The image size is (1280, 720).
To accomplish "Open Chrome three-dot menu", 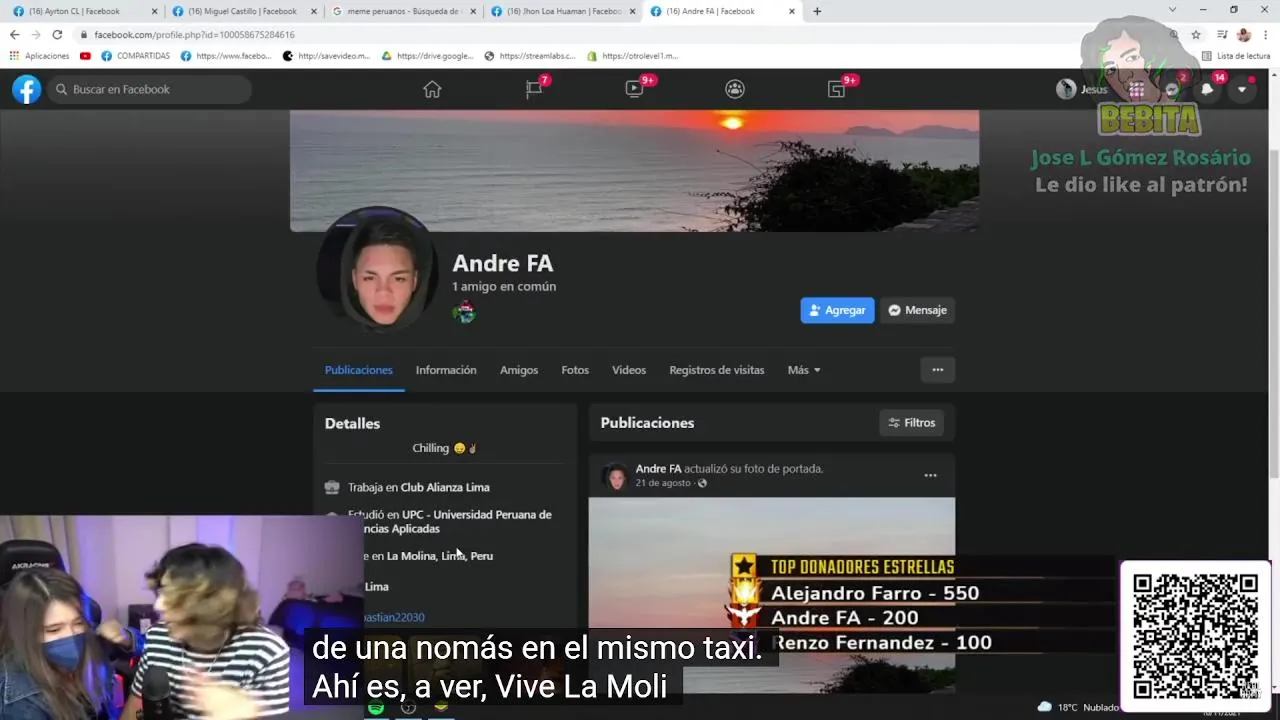I will [x=1266, y=34].
